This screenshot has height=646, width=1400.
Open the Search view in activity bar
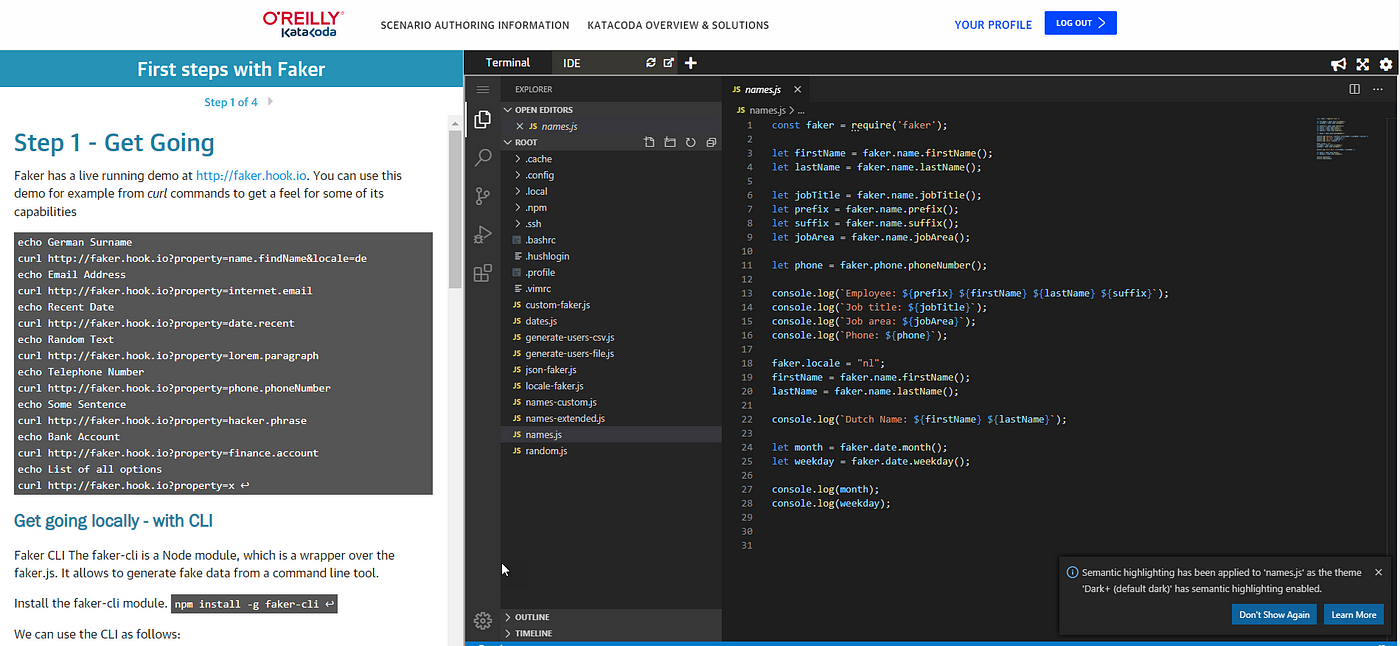[483, 157]
